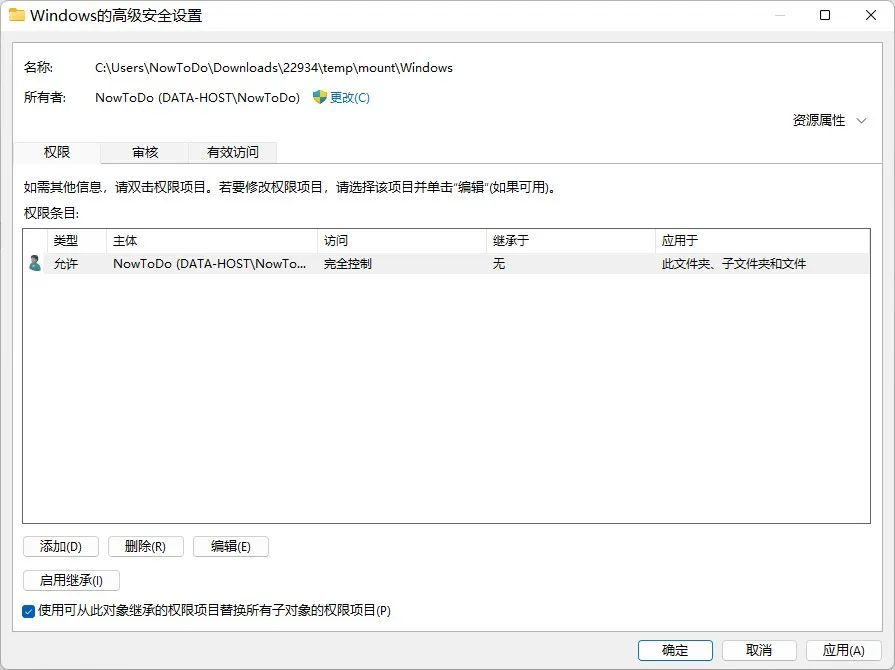Click the path text C:\Users\NowToDo\Downloads\22934\temp\mount\Windows
This screenshot has width=895, height=670.
point(274,68)
